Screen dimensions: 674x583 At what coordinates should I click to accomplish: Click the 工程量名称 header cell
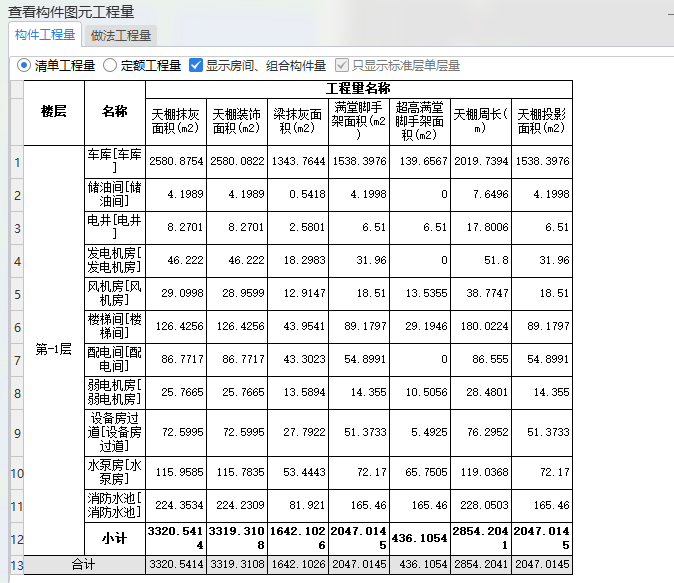359,89
